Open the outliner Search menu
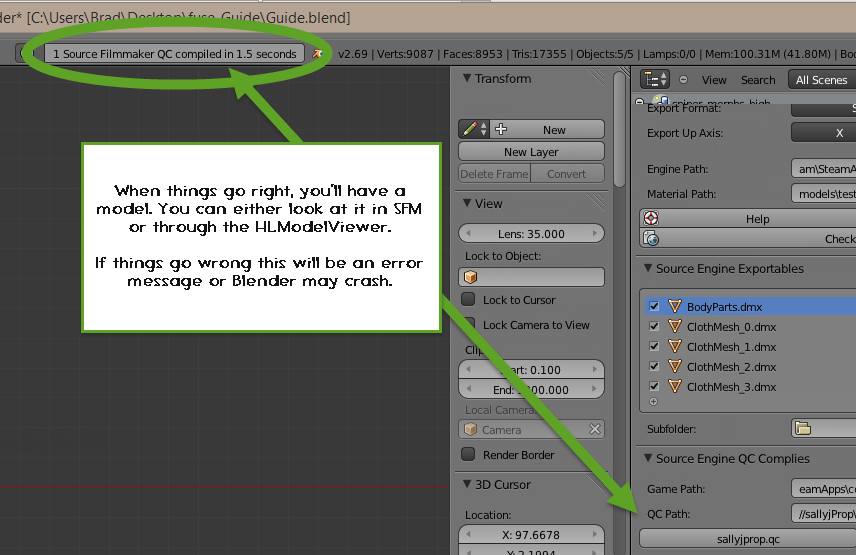Screen dimensions: 856x555 [758, 80]
